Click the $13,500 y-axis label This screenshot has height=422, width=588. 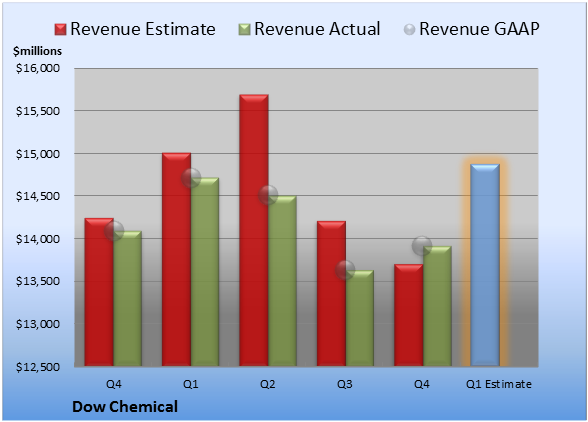[38, 281]
